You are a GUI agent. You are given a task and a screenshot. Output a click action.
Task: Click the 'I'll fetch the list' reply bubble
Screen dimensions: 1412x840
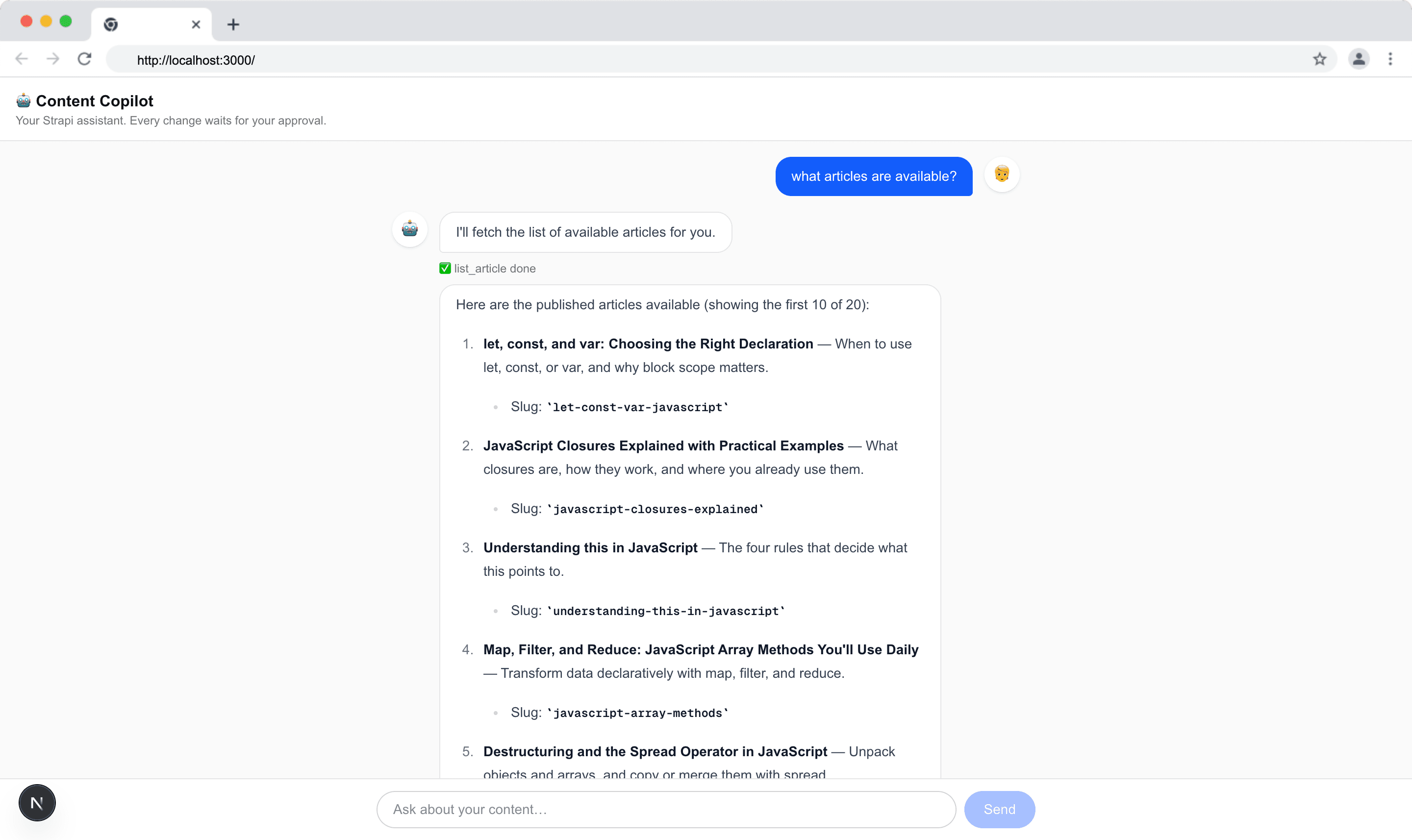[585, 232]
